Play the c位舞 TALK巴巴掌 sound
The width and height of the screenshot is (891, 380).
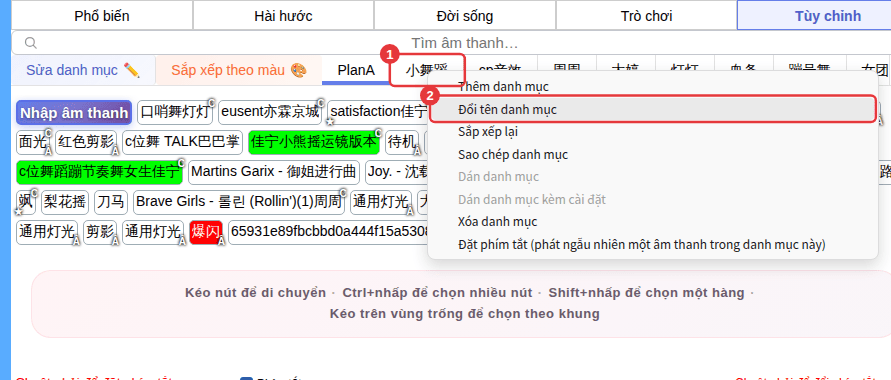pos(182,142)
